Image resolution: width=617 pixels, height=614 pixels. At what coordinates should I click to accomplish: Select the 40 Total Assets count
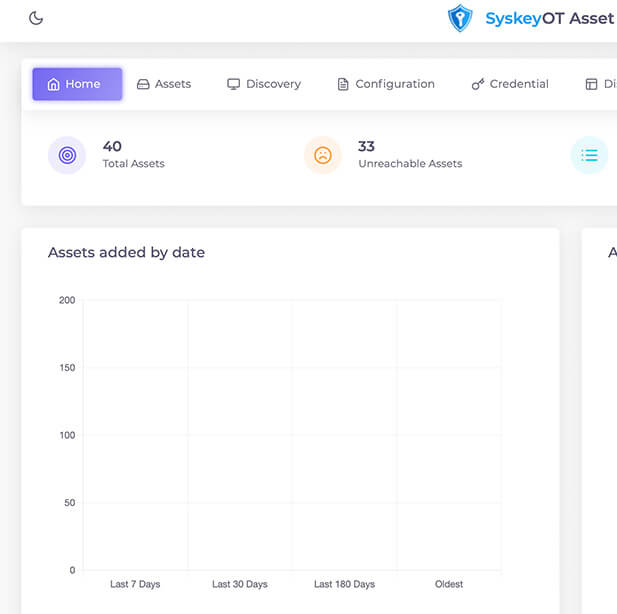point(112,146)
